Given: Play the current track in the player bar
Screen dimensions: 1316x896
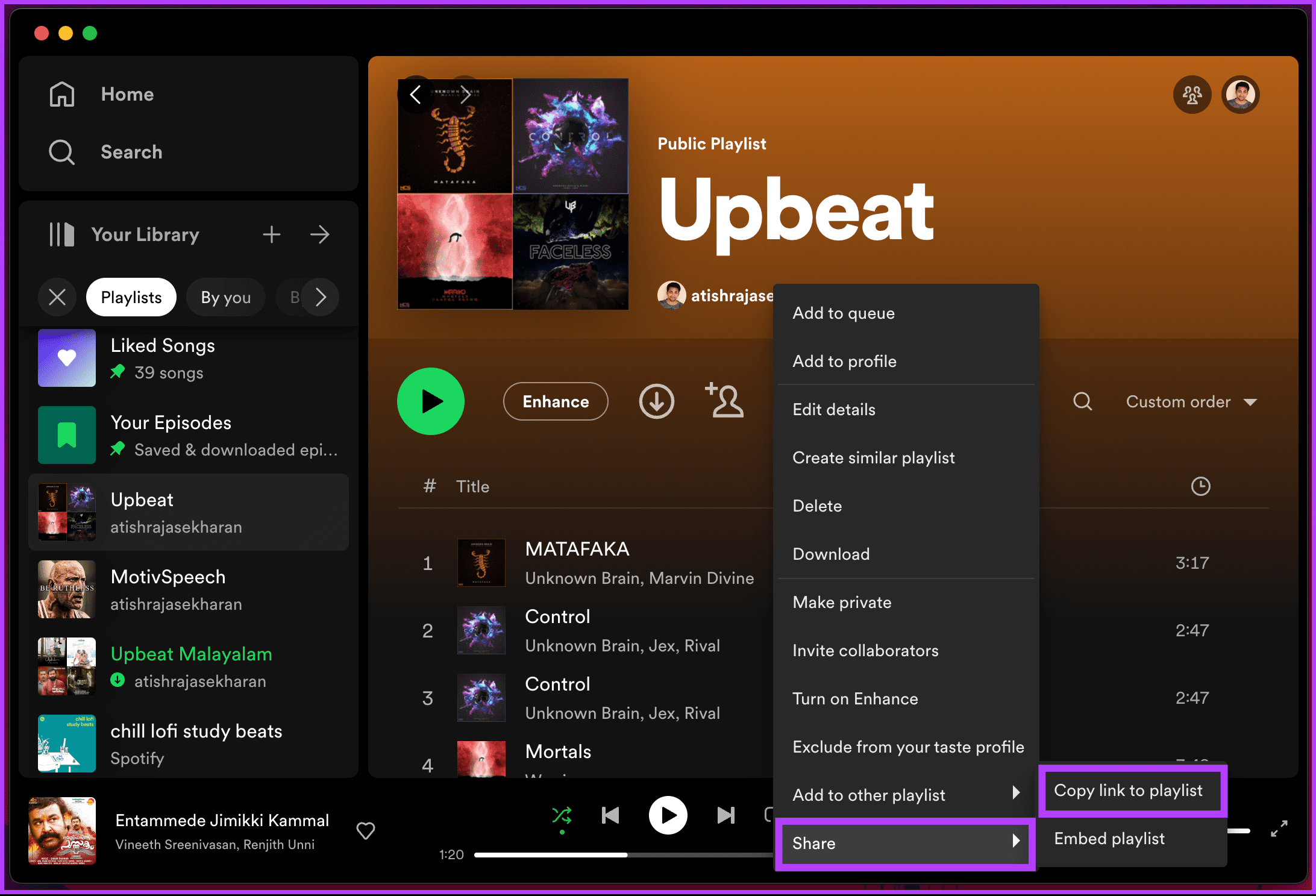Looking at the screenshot, I should point(668,815).
